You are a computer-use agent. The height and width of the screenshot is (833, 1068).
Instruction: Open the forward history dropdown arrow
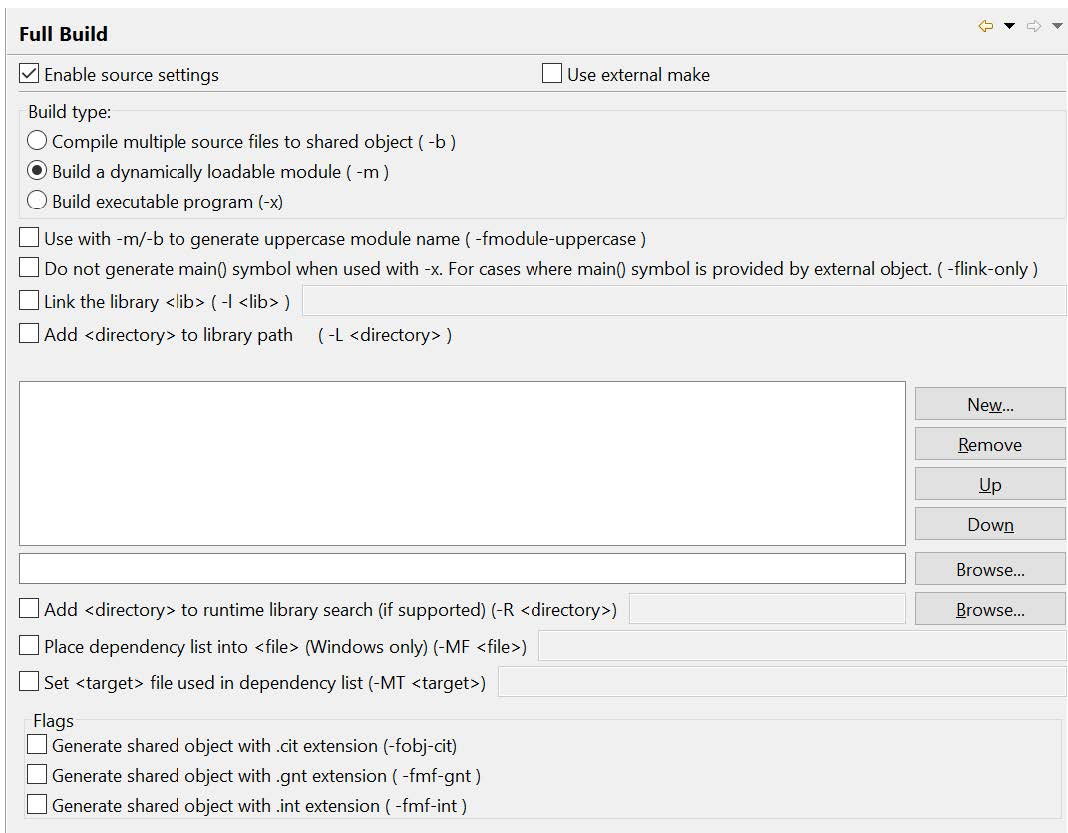(x=1057, y=26)
